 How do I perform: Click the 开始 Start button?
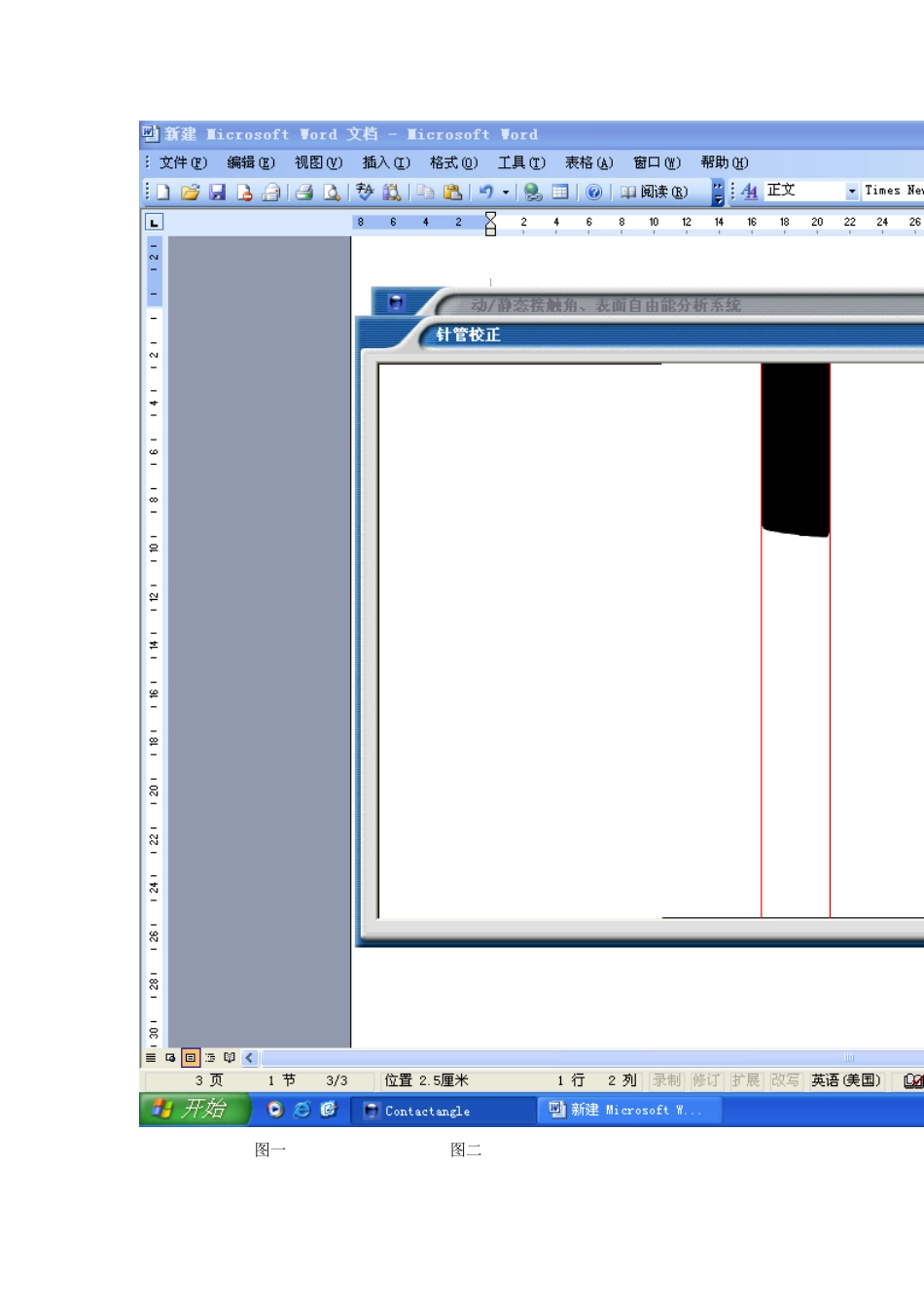pos(195,1110)
